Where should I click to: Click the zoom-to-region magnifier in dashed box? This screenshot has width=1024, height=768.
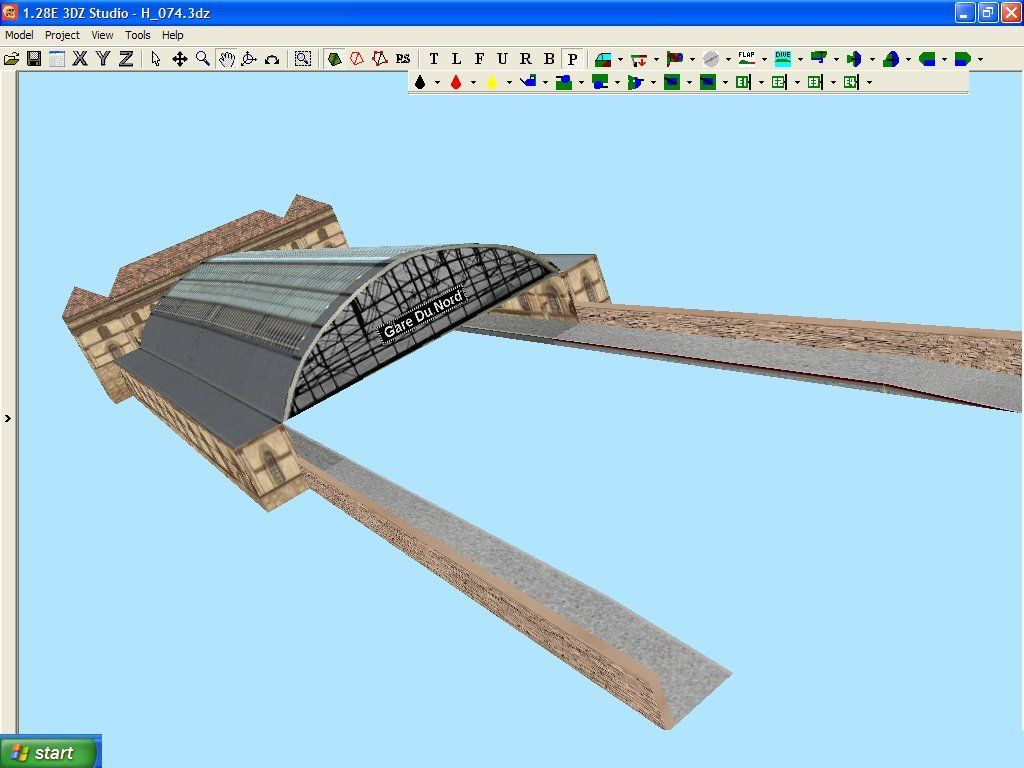pyautogui.click(x=302, y=59)
